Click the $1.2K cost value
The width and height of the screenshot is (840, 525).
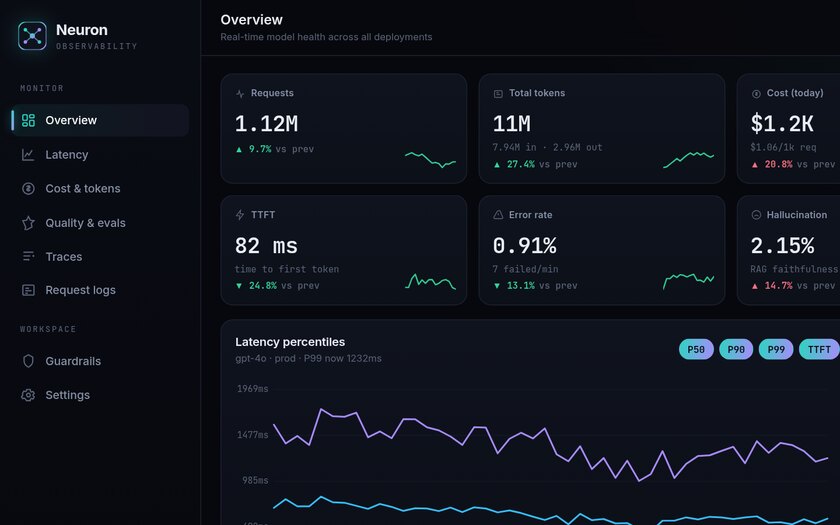click(x=782, y=124)
